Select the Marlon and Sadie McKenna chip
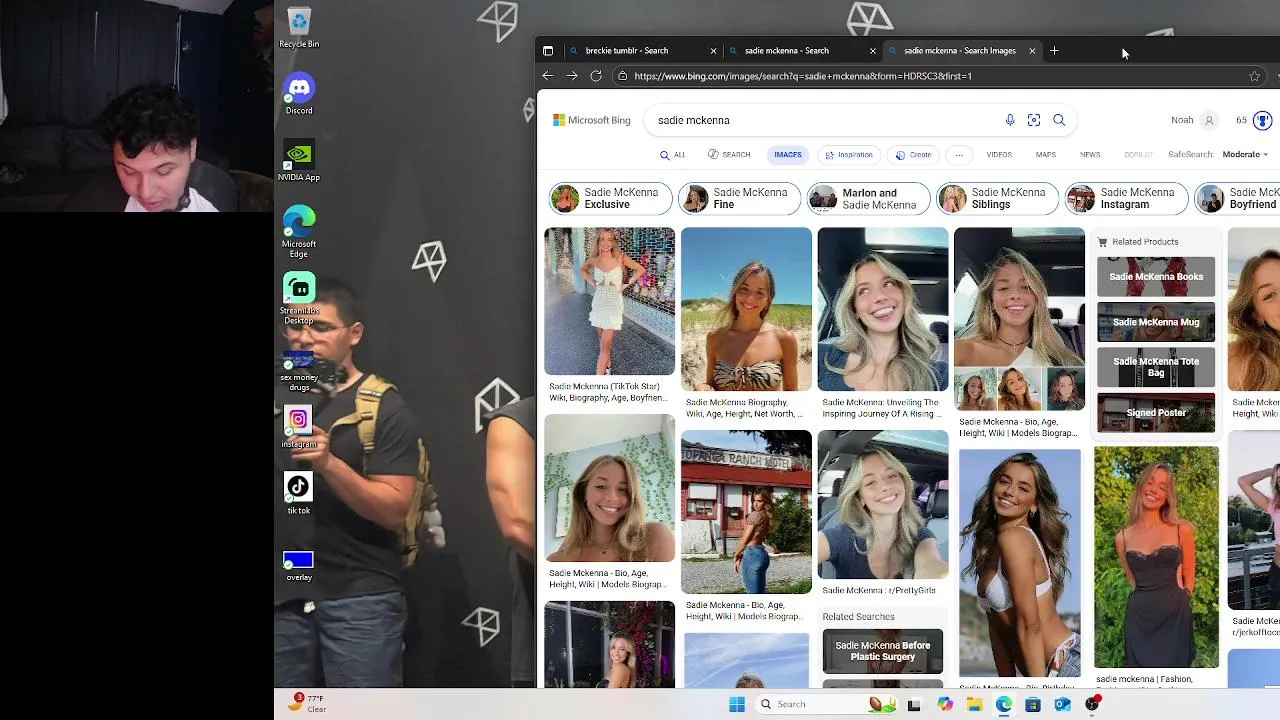Screen dimensions: 1280x720 point(868,199)
